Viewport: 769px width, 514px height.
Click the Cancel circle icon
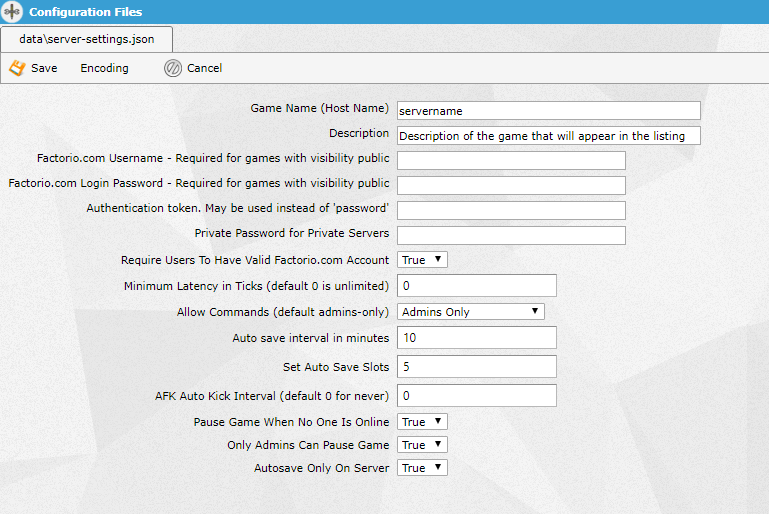tap(172, 68)
